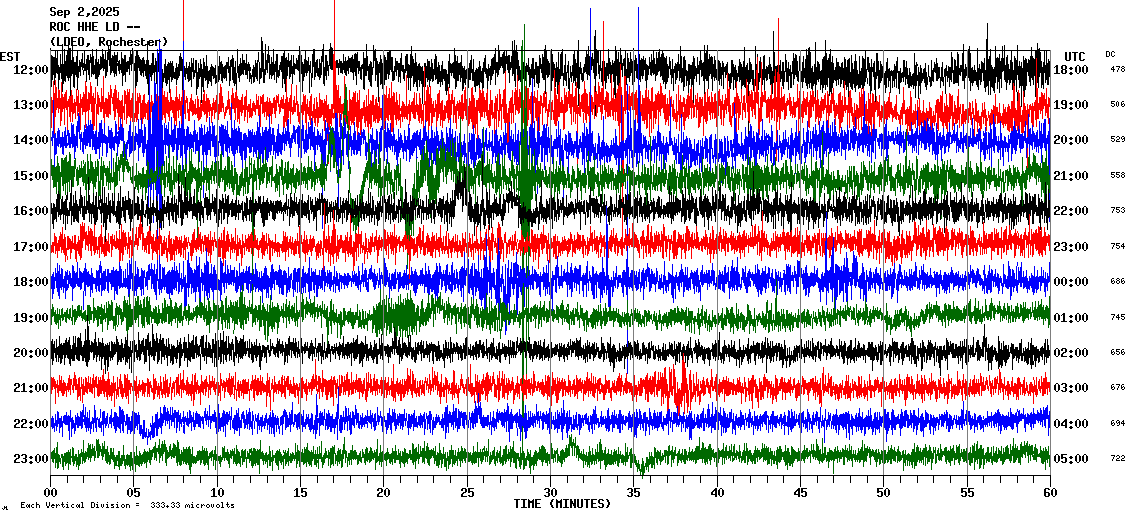The height and width of the screenshot is (519, 1130).
Task: Click the DC value 478
Action: (1117, 69)
